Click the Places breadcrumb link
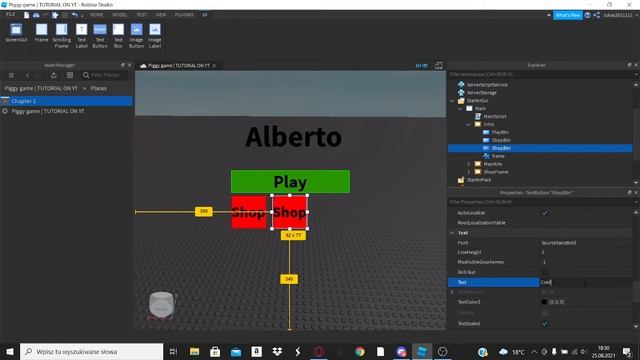Screen dimensions: 640x360 [98, 88]
